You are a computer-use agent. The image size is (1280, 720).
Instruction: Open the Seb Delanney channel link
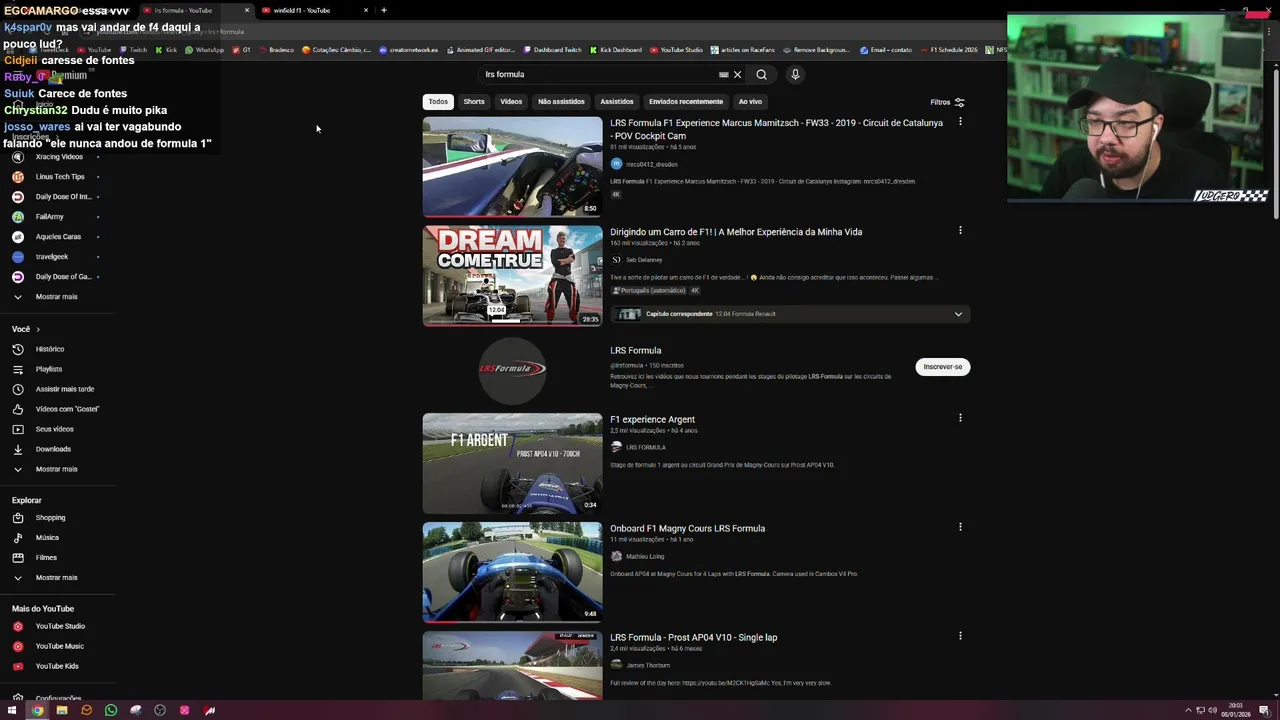pyautogui.click(x=644, y=260)
